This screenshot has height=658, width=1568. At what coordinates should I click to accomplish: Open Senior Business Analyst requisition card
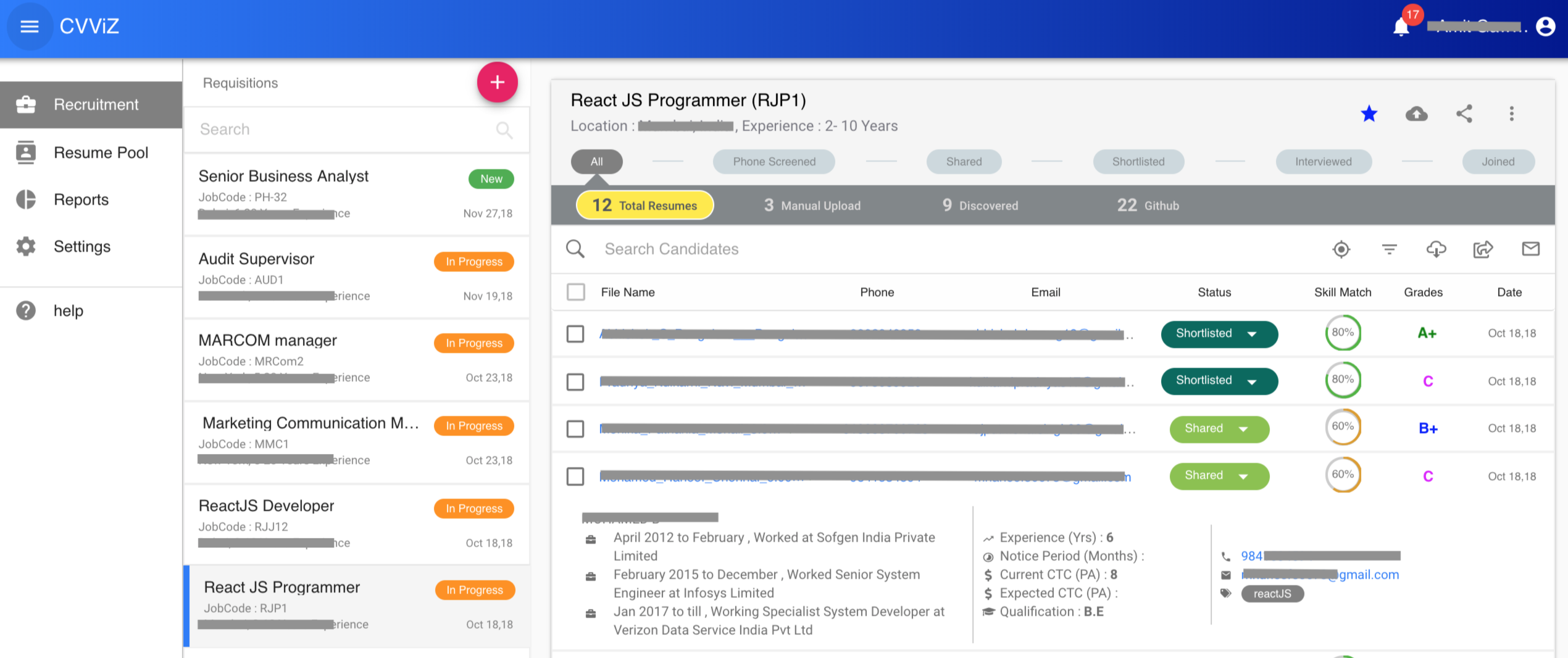tap(356, 194)
